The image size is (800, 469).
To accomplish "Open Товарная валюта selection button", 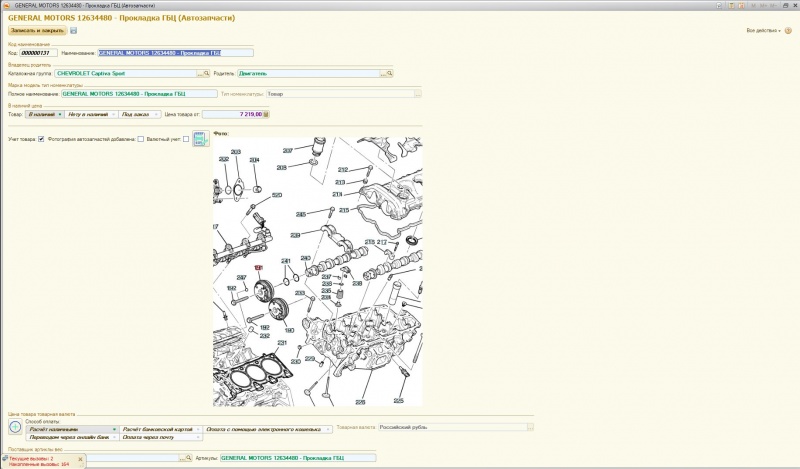I will pyautogui.click(x=530, y=428).
